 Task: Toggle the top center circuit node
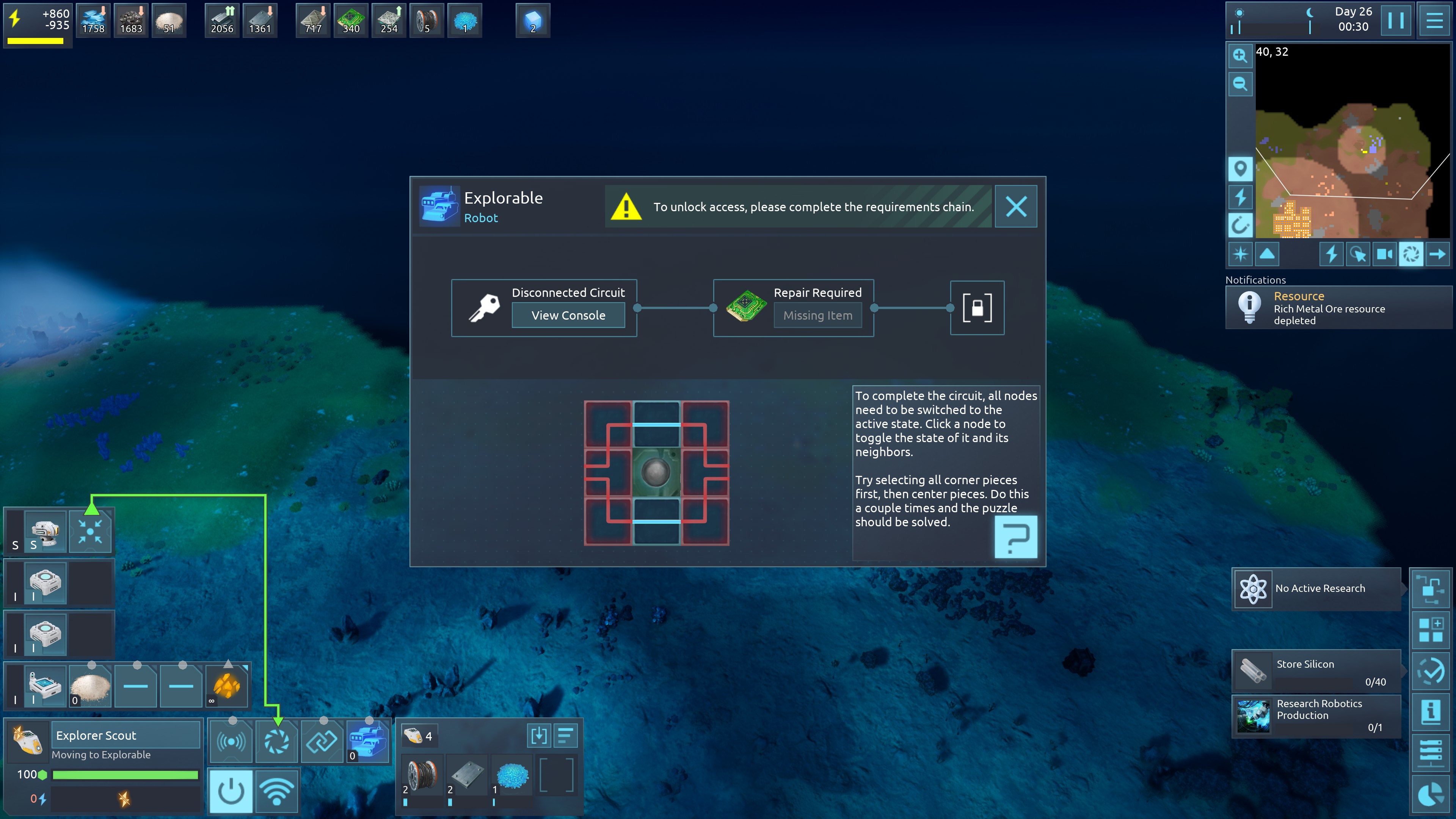tap(656, 425)
